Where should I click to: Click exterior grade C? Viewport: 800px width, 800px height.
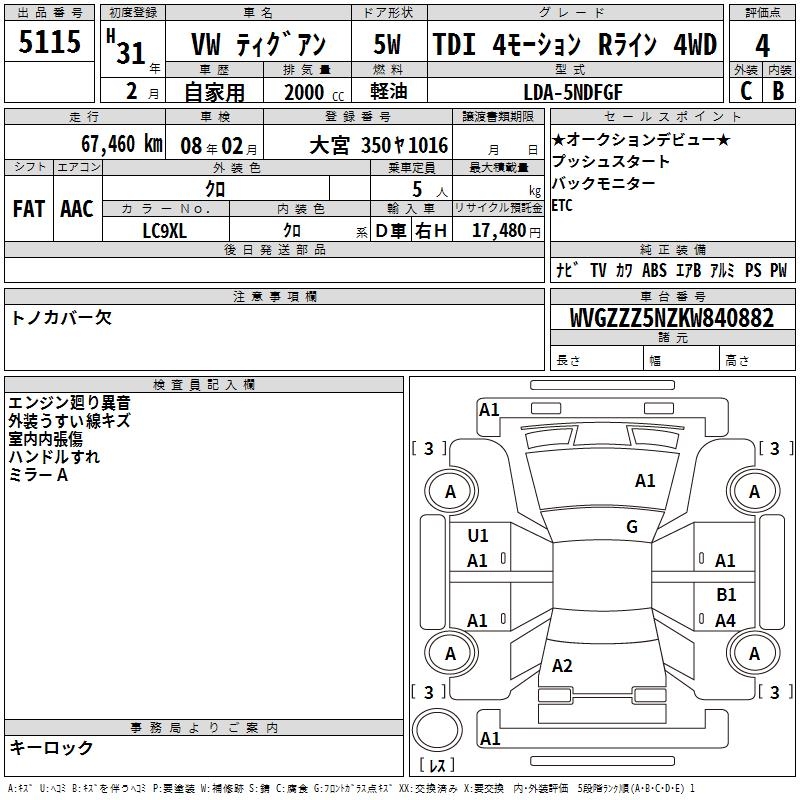point(746,91)
